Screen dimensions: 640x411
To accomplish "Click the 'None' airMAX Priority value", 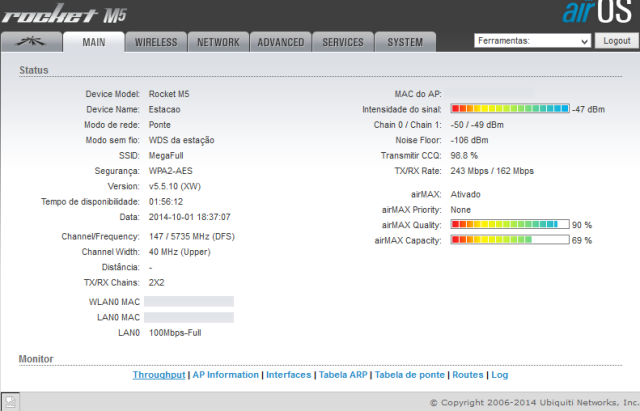I will click(460, 210).
